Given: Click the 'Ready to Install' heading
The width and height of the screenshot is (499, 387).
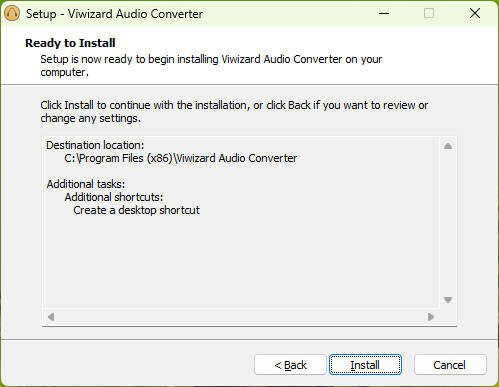Looking at the screenshot, I should [70, 43].
